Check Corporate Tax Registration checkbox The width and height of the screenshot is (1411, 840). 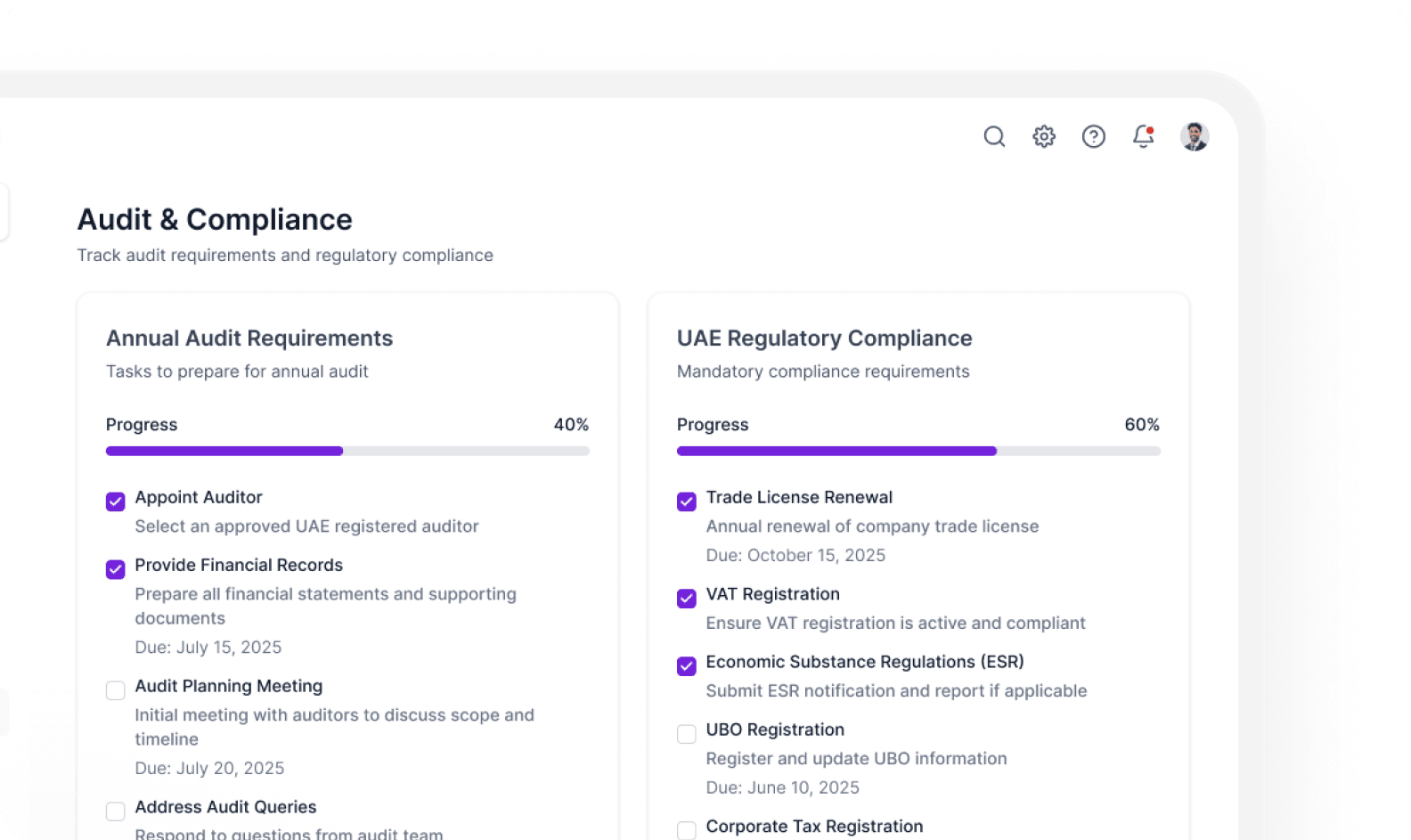click(687, 830)
